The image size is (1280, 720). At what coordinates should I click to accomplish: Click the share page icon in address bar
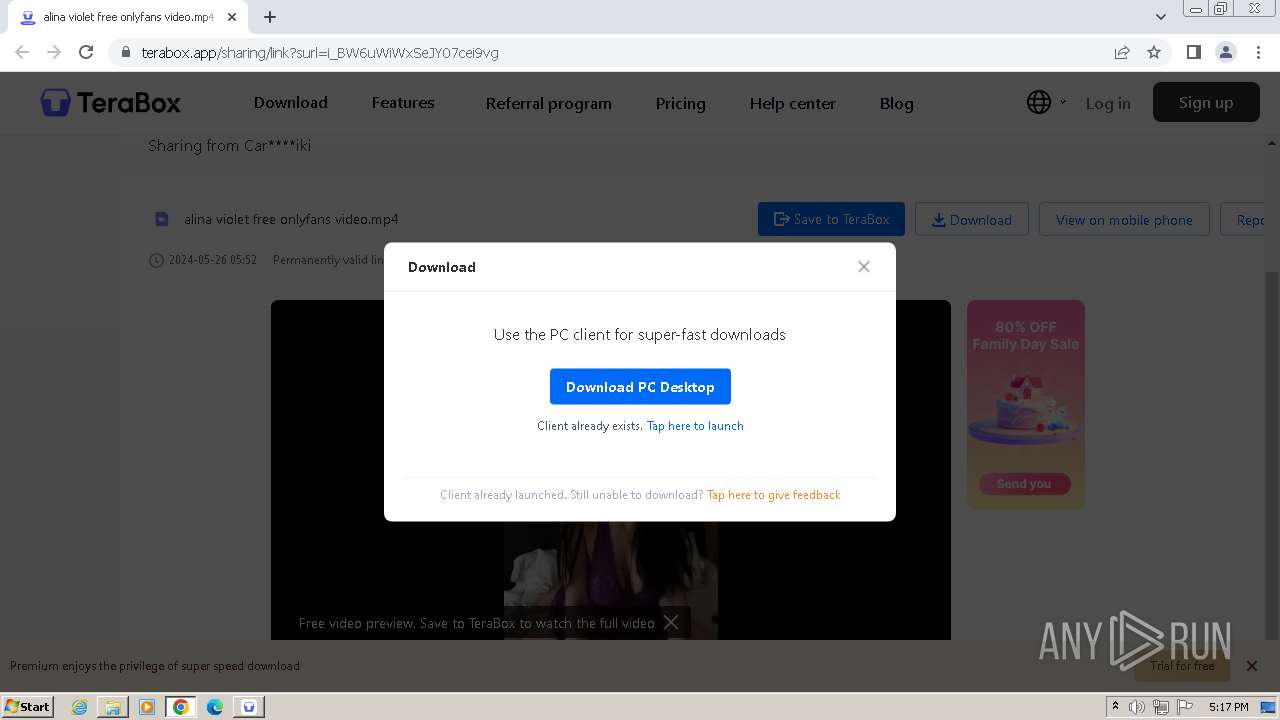[x=1122, y=52]
